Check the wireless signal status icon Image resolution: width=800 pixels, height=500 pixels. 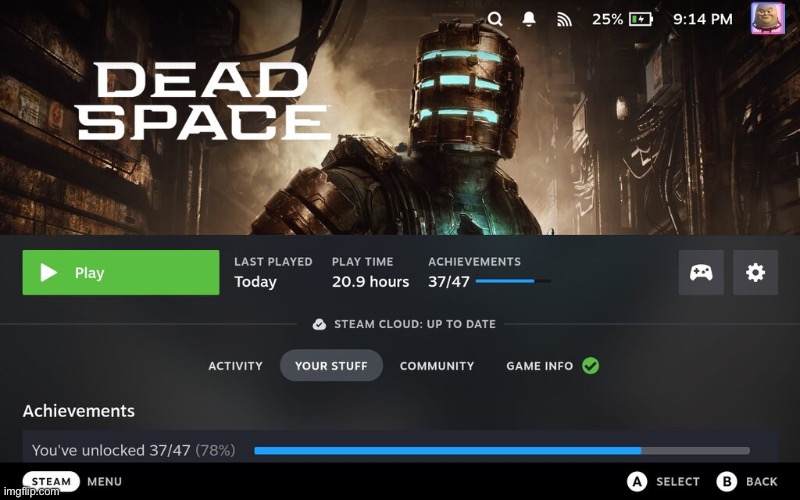pos(564,19)
